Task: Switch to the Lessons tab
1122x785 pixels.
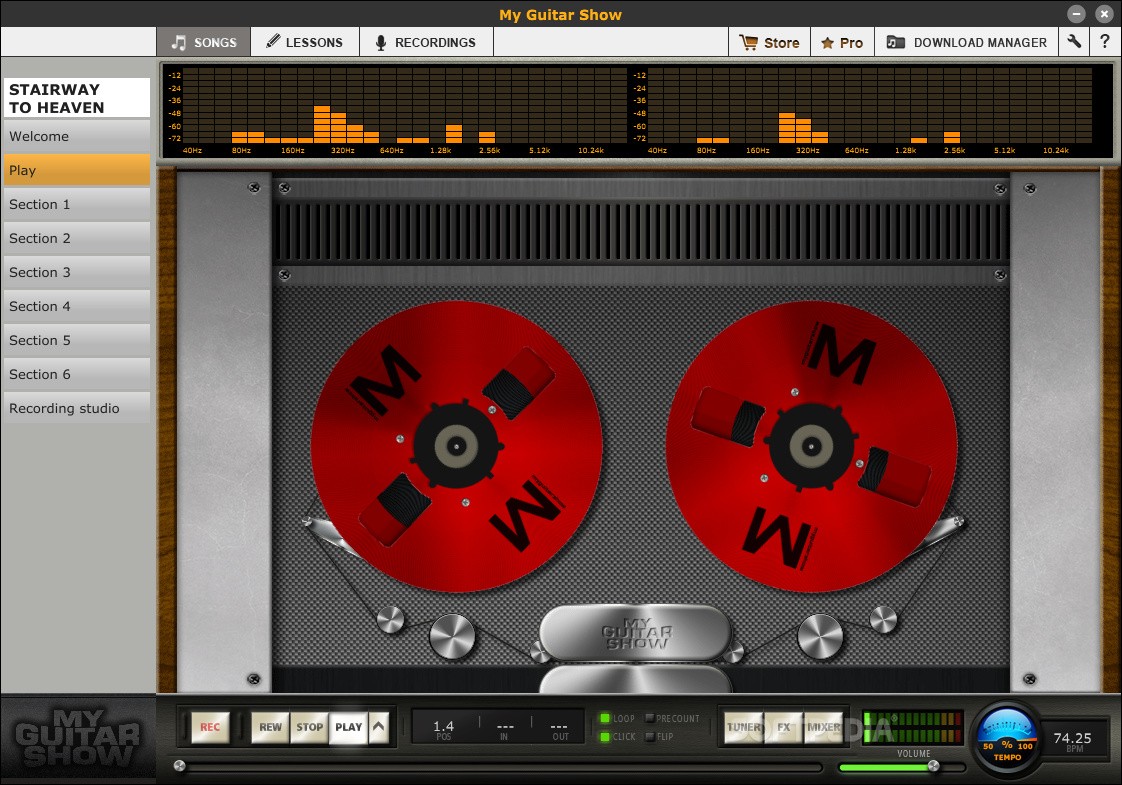Action: [305, 42]
